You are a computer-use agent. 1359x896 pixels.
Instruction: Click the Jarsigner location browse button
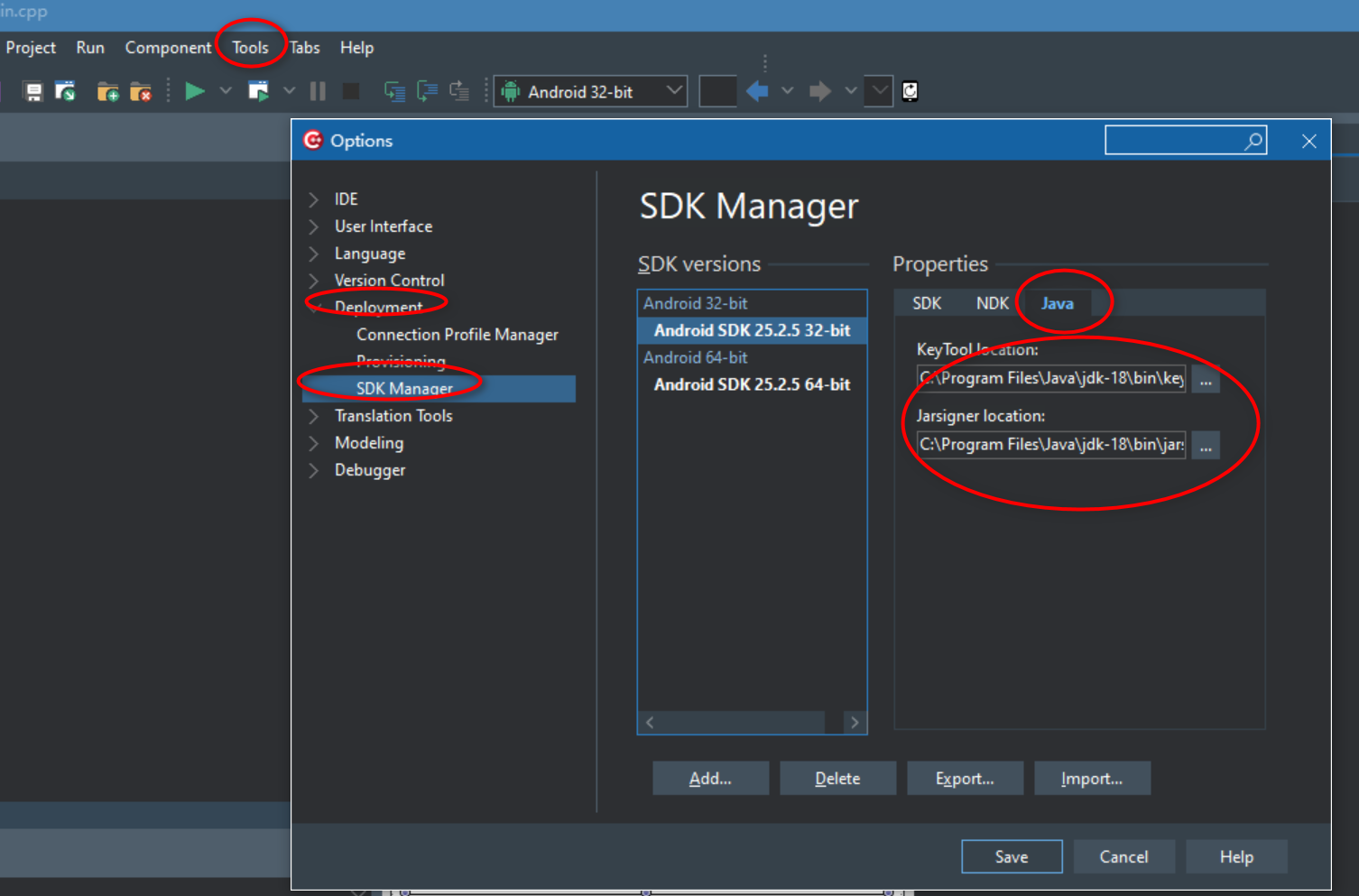(x=1206, y=445)
